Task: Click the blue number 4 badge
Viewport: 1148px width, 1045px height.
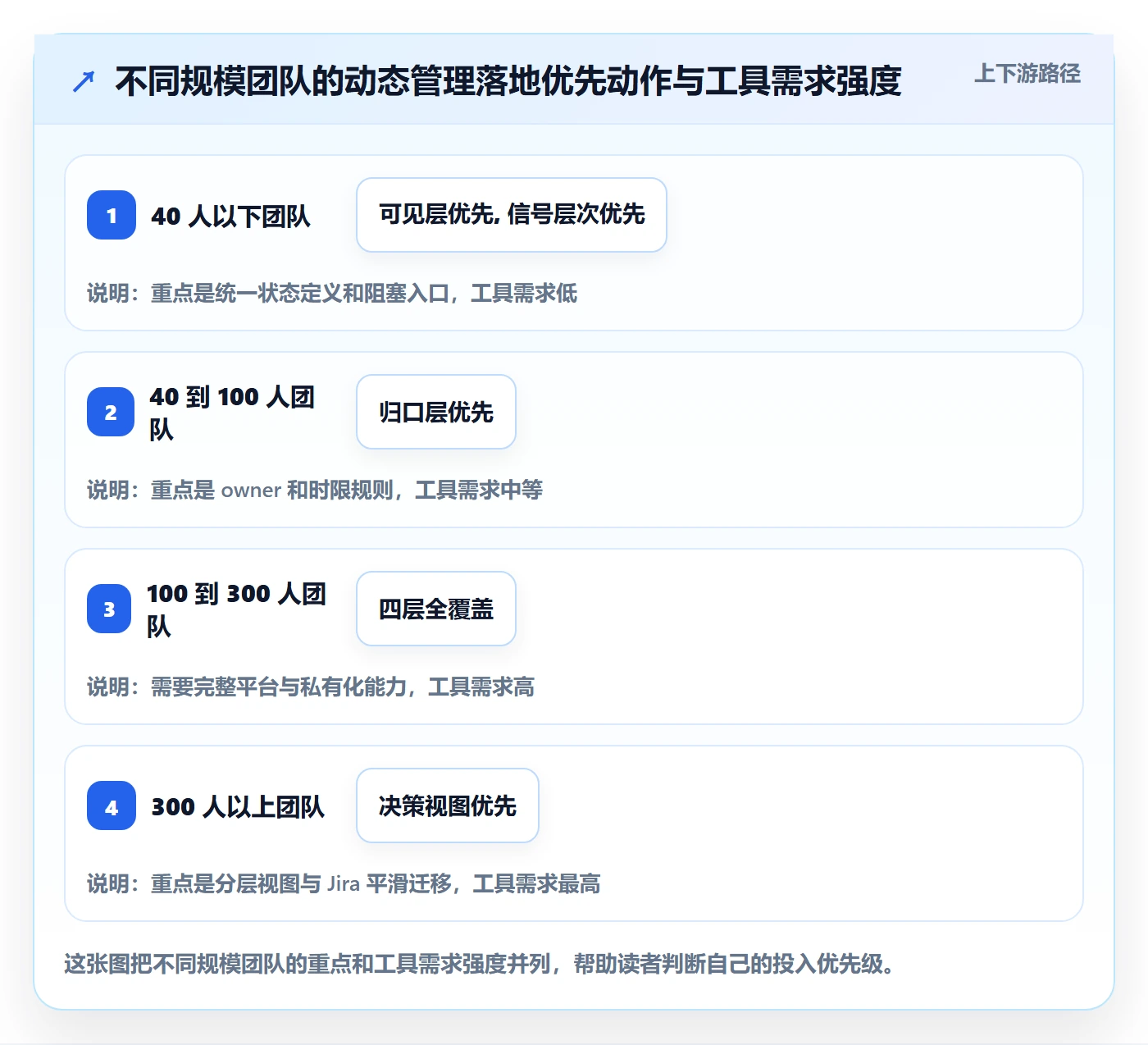Action: [112, 805]
